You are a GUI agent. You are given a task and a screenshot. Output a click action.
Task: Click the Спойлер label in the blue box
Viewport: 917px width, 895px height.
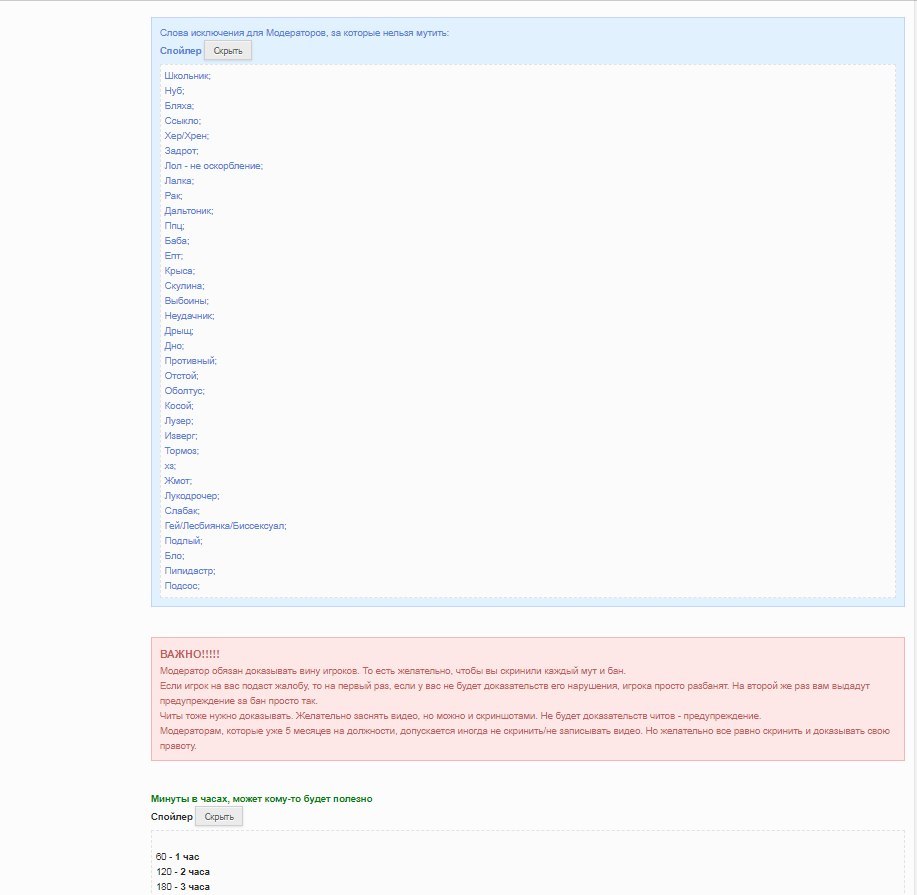click(x=180, y=50)
